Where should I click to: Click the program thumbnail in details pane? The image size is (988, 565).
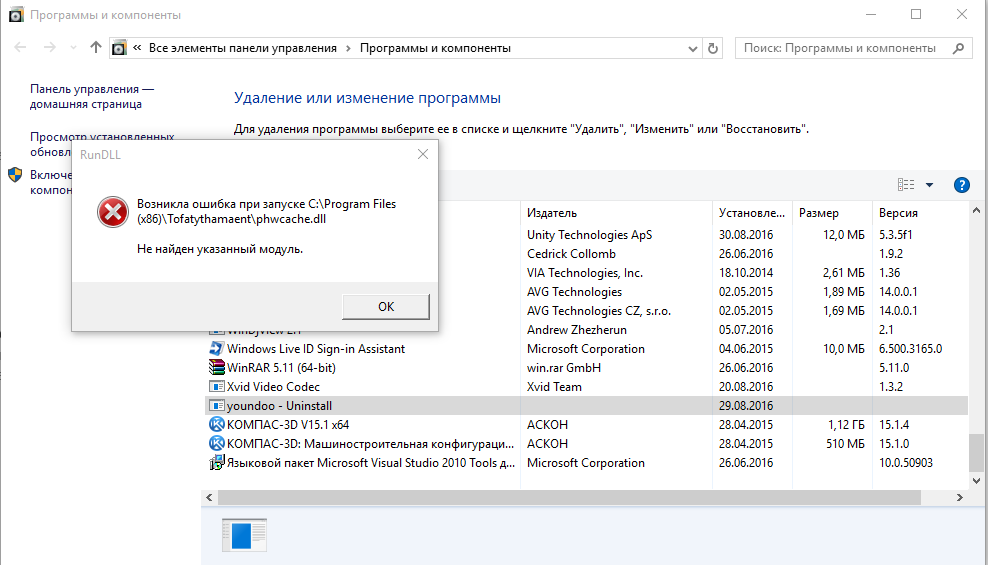click(244, 535)
